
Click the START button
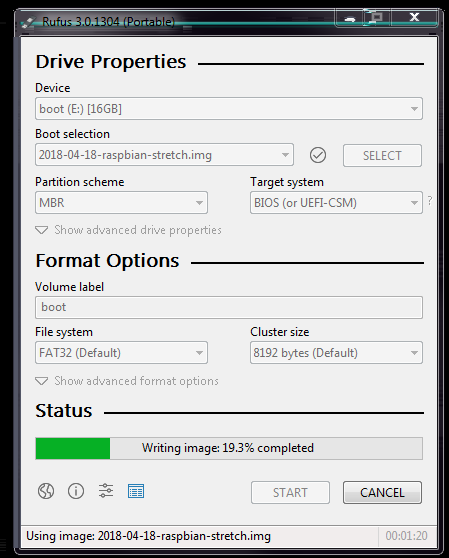[290, 493]
